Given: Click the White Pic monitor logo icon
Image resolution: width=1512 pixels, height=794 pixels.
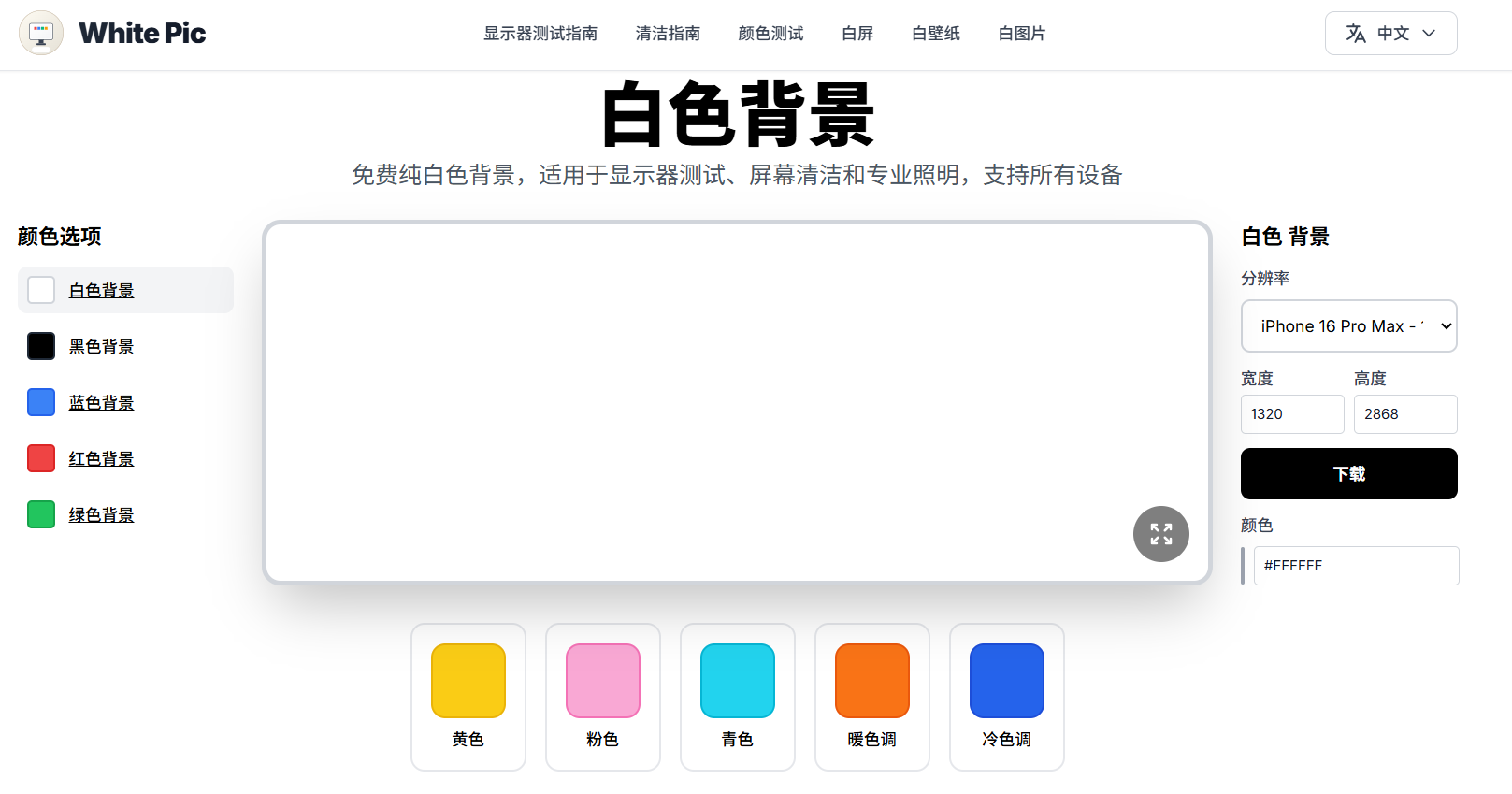Looking at the screenshot, I should point(41,34).
